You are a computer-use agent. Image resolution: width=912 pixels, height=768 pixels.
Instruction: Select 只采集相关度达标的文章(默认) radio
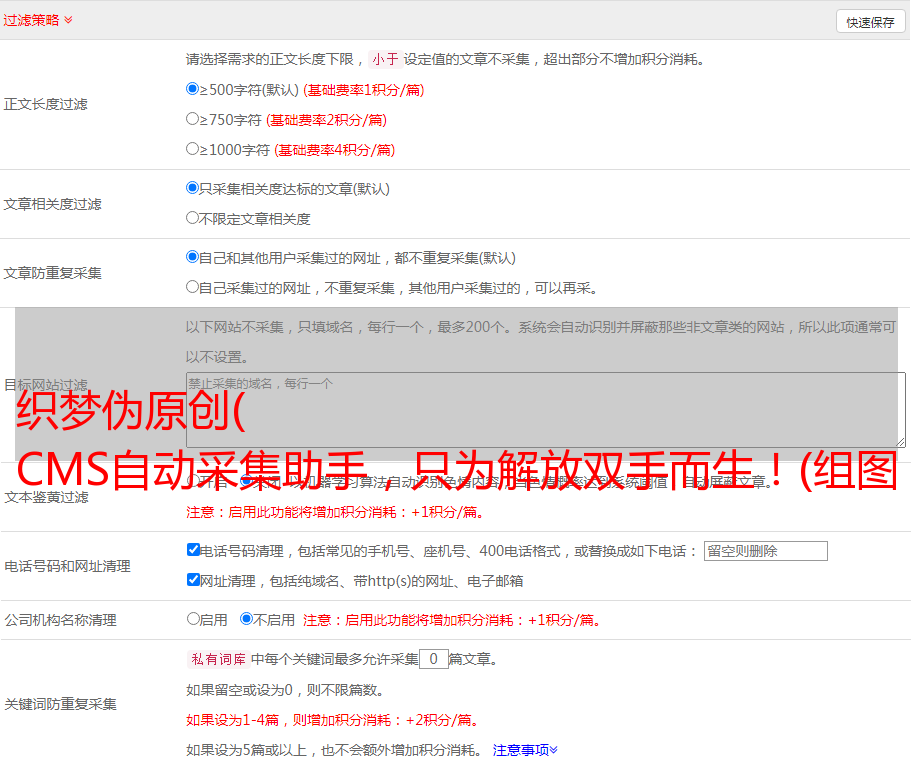pos(192,188)
